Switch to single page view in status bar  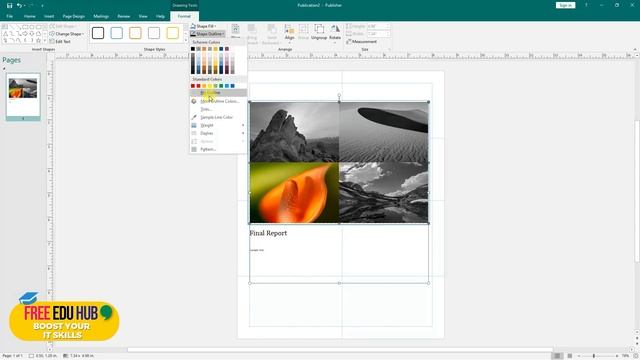(x=557, y=356)
